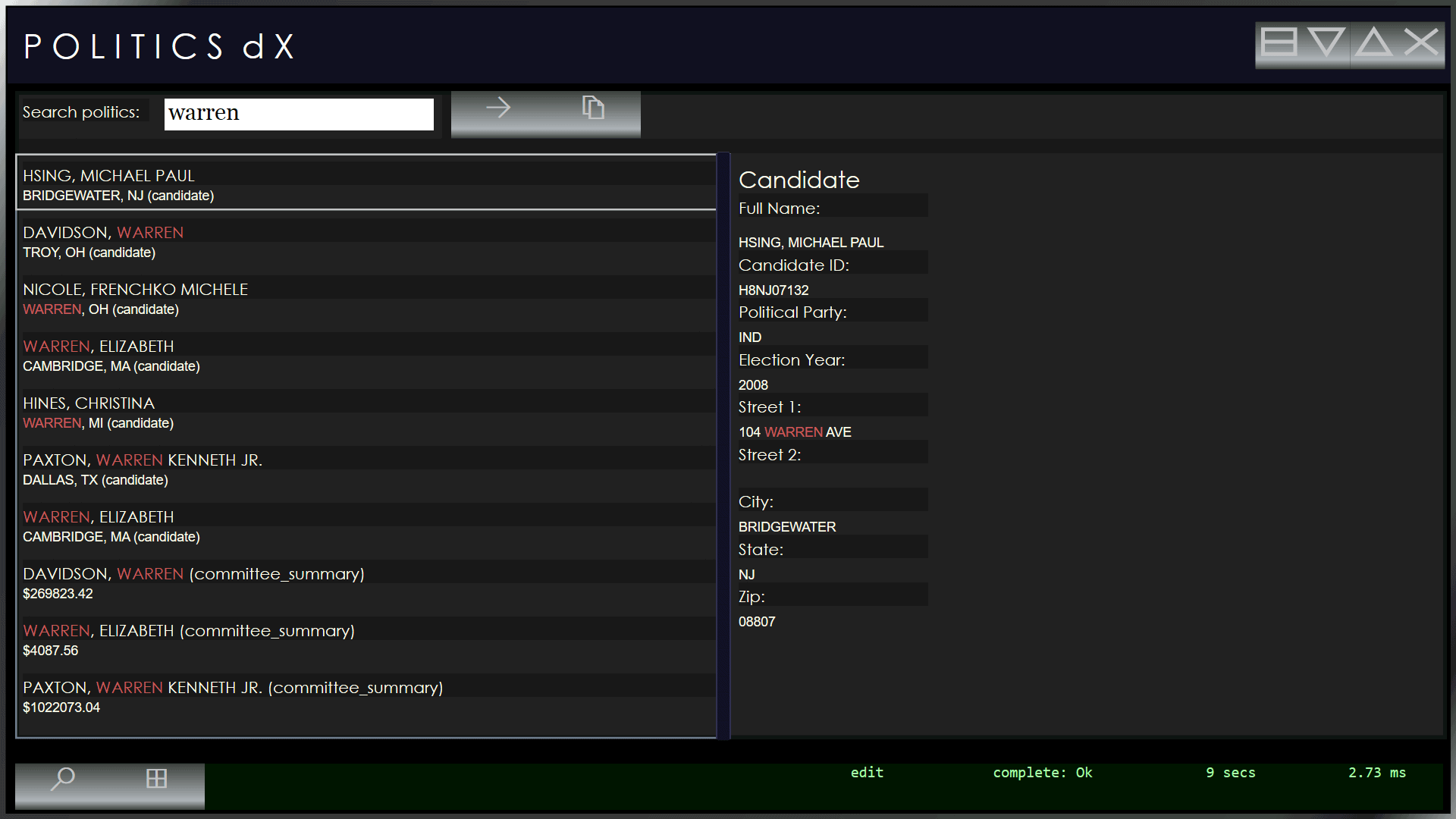Click the split-panel layout icon in title bar
Image resolution: width=1456 pixels, height=819 pixels.
pyautogui.click(x=1279, y=43)
